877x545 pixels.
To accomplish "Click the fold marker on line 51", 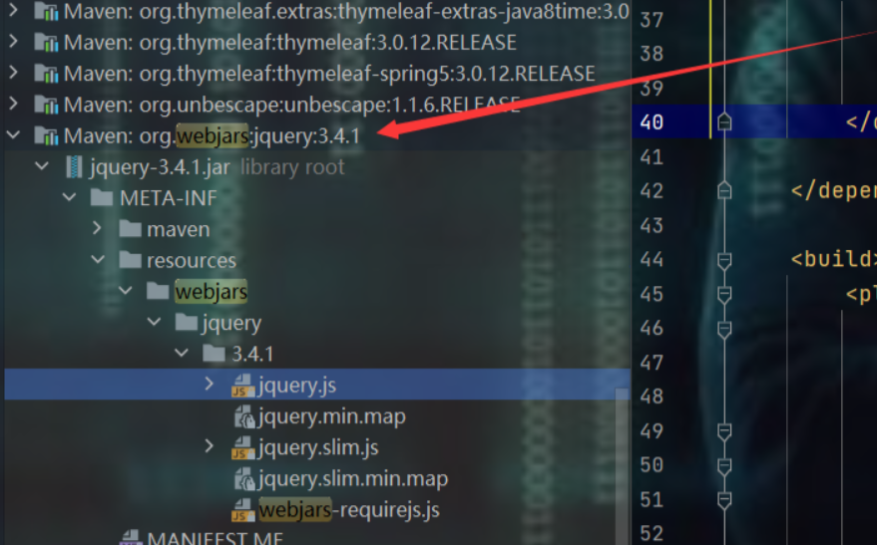I will [x=724, y=500].
